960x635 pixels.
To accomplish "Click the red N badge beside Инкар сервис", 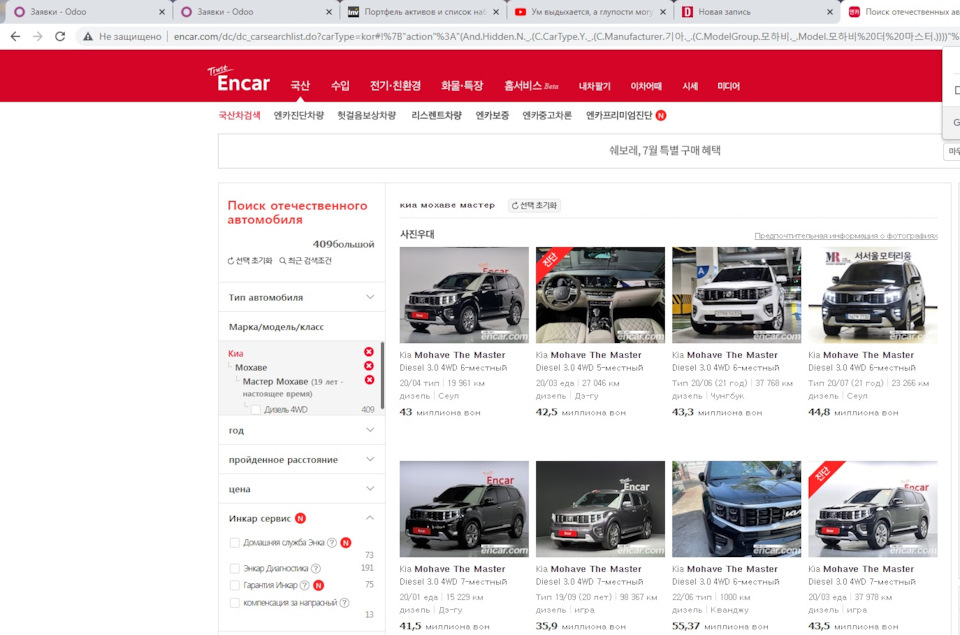I will [x=301, y=518].
